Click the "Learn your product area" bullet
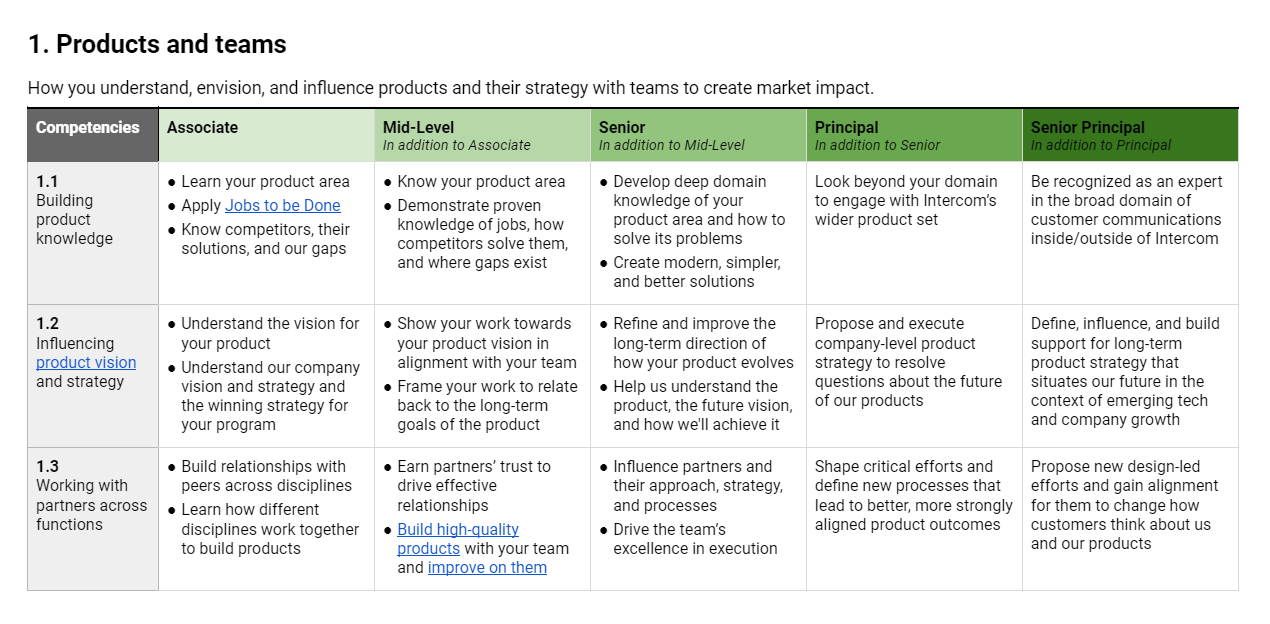The height and width of the screenshot is (624, 1270). point(265,182)
